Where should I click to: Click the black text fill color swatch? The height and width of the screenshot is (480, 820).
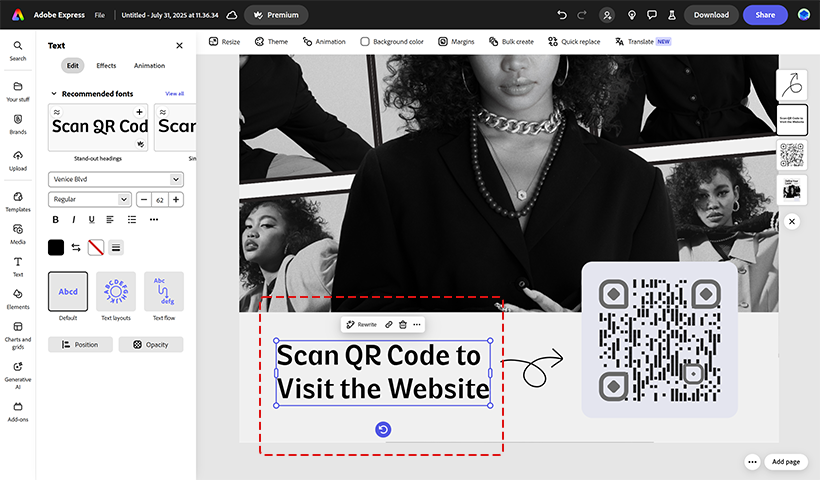56,248
